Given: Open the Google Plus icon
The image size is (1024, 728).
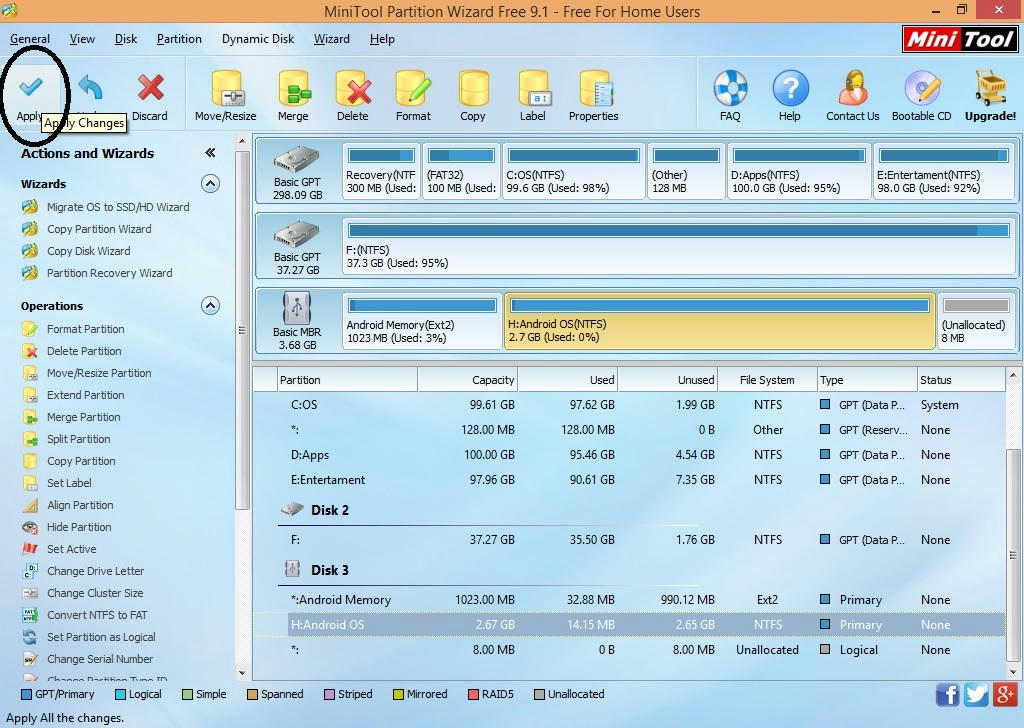Looking at the screenshot, I should (1005, 694).
